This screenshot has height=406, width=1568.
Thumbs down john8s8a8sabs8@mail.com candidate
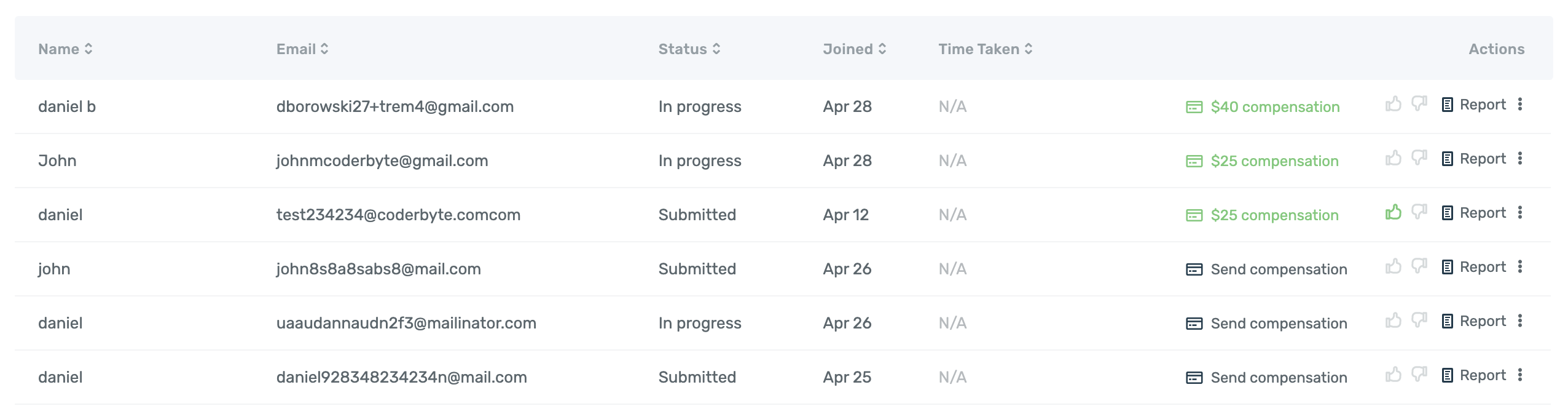[x=1419, y=266]
